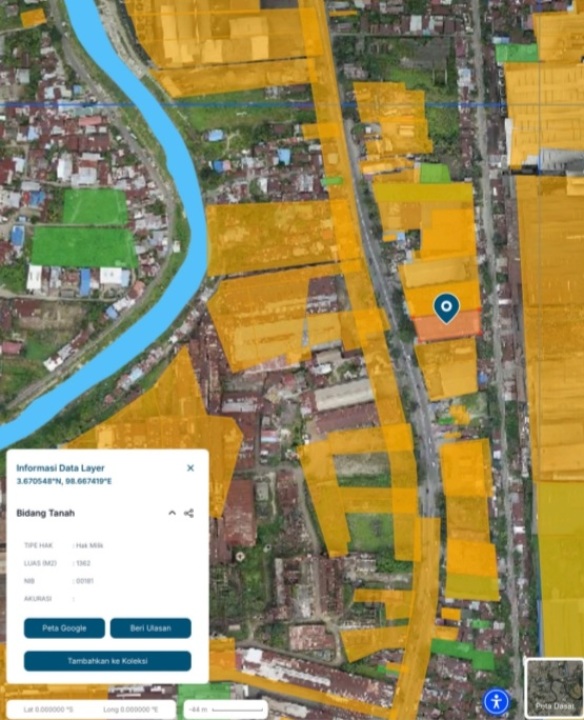Screen dimensions: 584x720
Task: Click the map scale bar
Action: coord(226,709)
